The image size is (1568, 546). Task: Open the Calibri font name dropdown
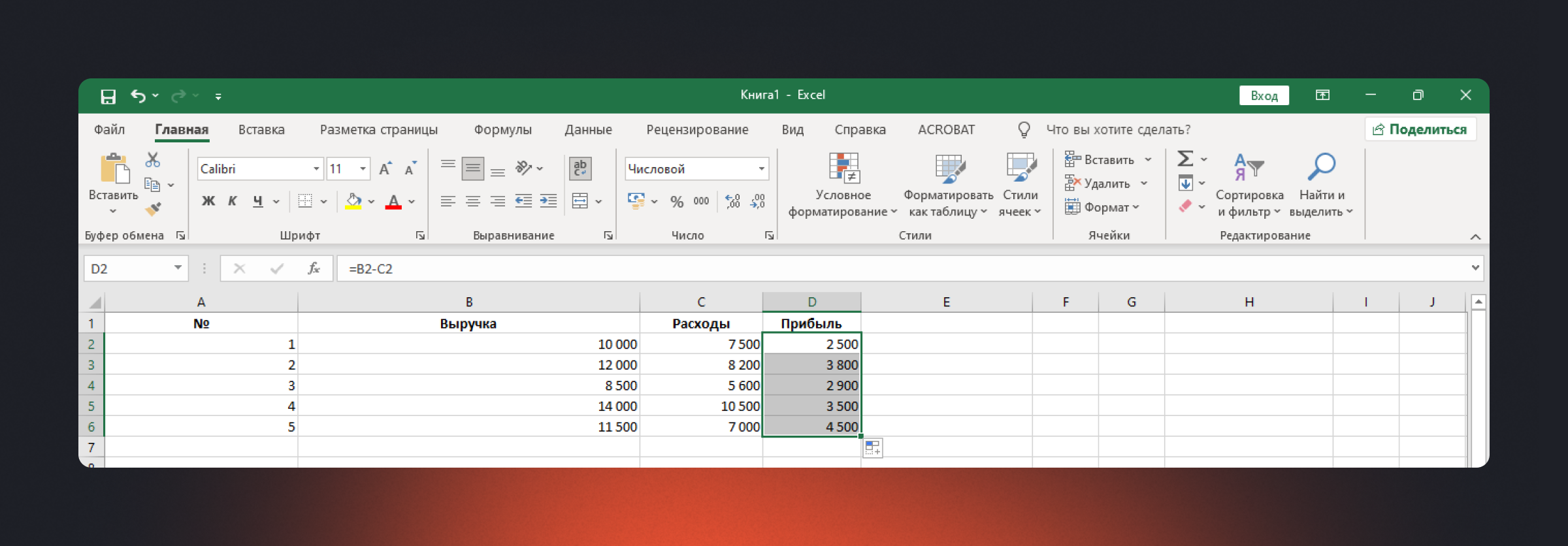coord(316,169)
